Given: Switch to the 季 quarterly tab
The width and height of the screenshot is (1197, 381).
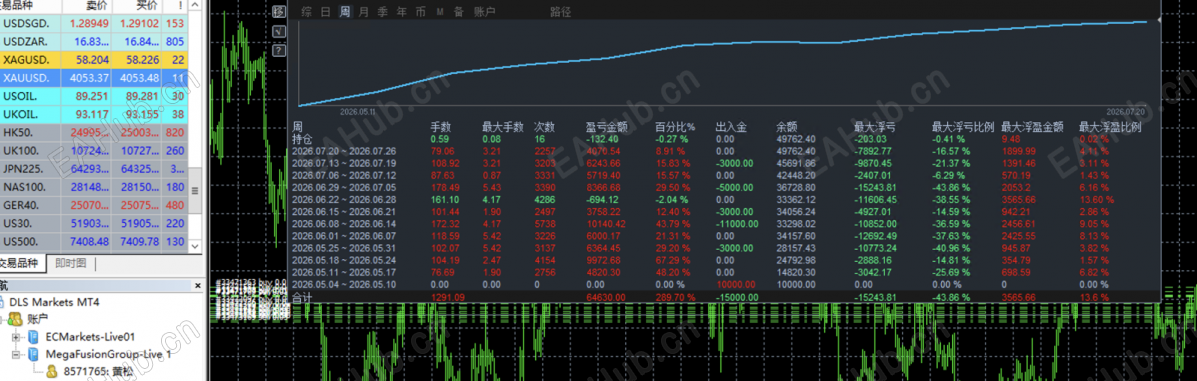Looking at the screenshot, I should 383,11.
